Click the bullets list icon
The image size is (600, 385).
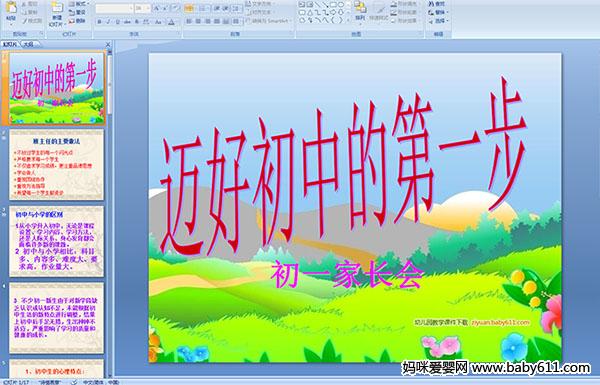tap(189, 8)
